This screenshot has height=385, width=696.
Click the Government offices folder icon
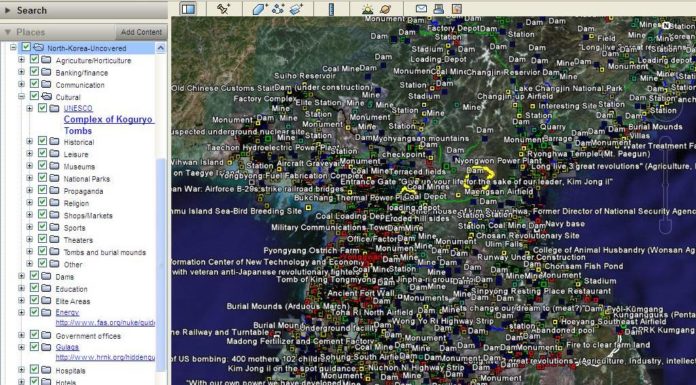pos(47,335)
